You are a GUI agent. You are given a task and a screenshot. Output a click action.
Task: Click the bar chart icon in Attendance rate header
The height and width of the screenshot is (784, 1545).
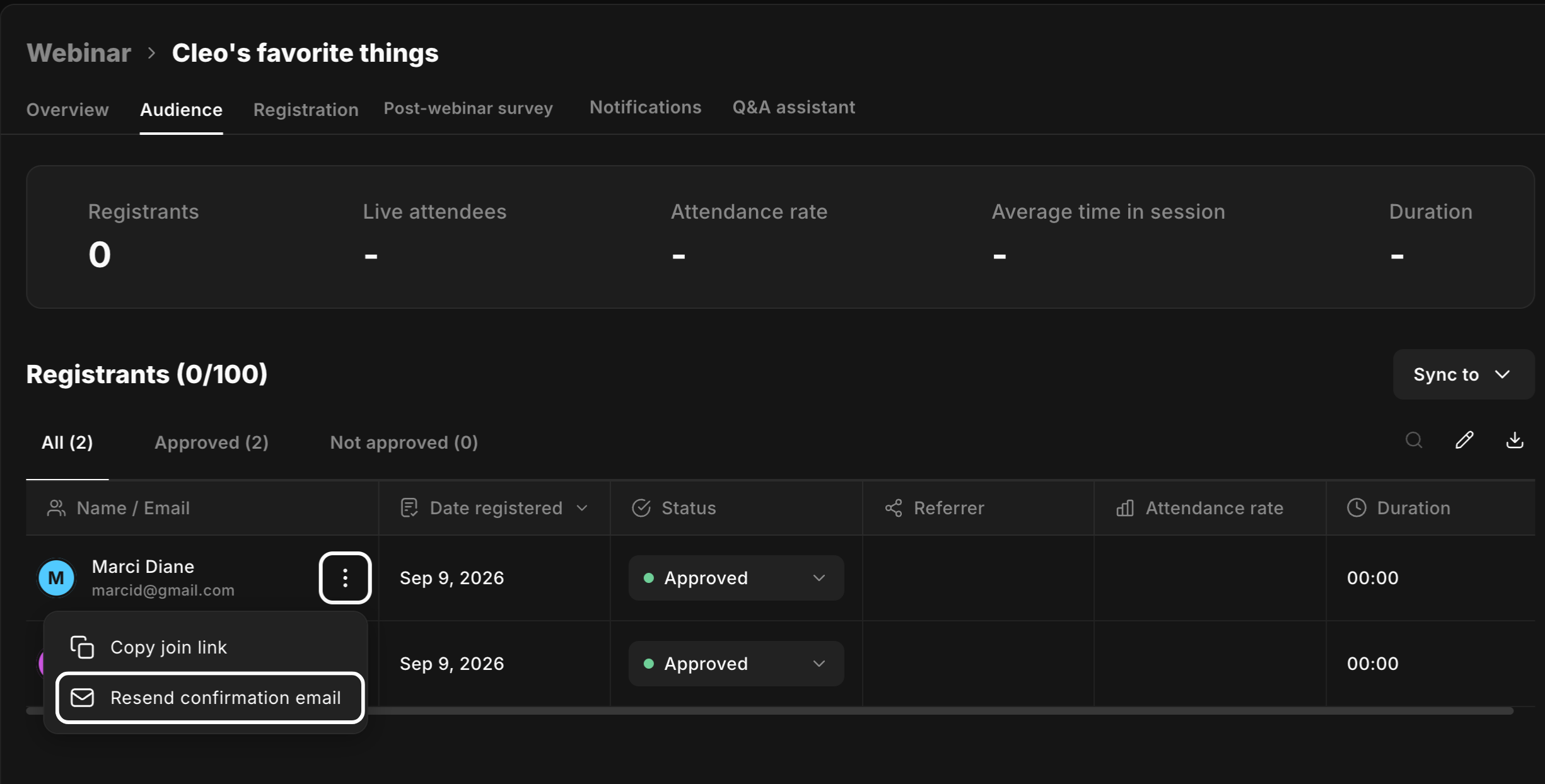[x=1125, y=508]
